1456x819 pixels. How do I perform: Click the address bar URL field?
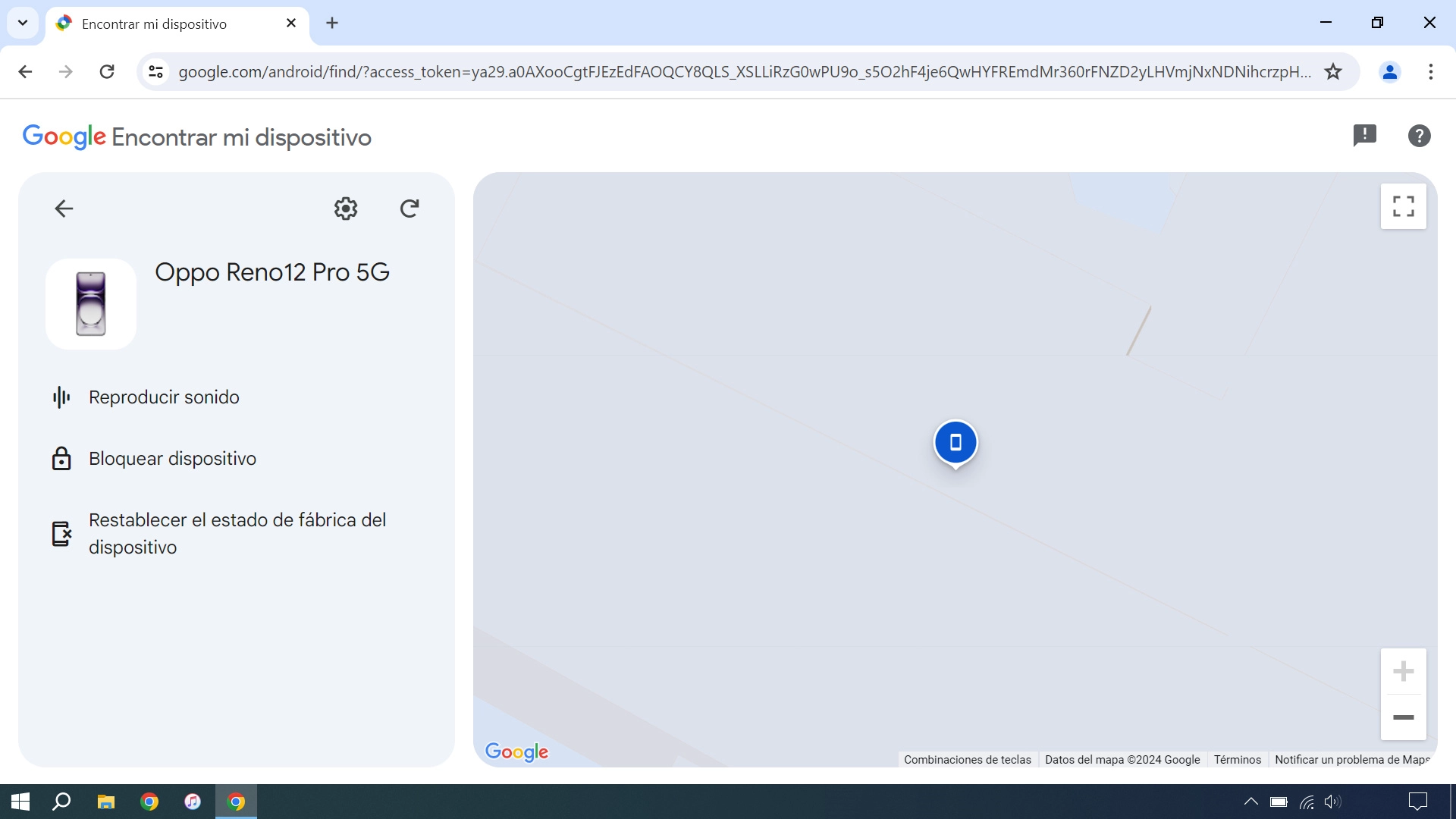743,72
